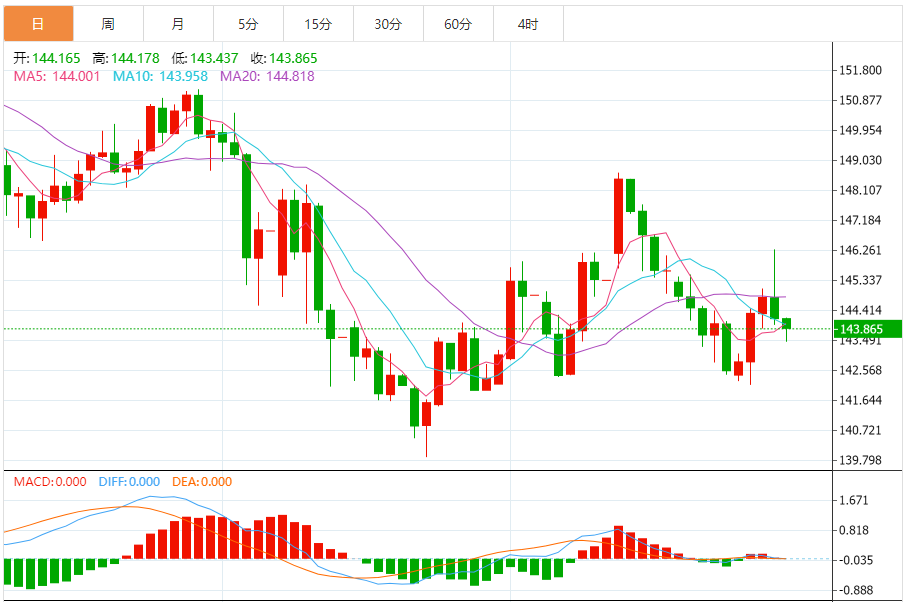The width and height of the screenshot is (909, 602).
Task: Click the close price 143.865 value
Action: (293, 58)
